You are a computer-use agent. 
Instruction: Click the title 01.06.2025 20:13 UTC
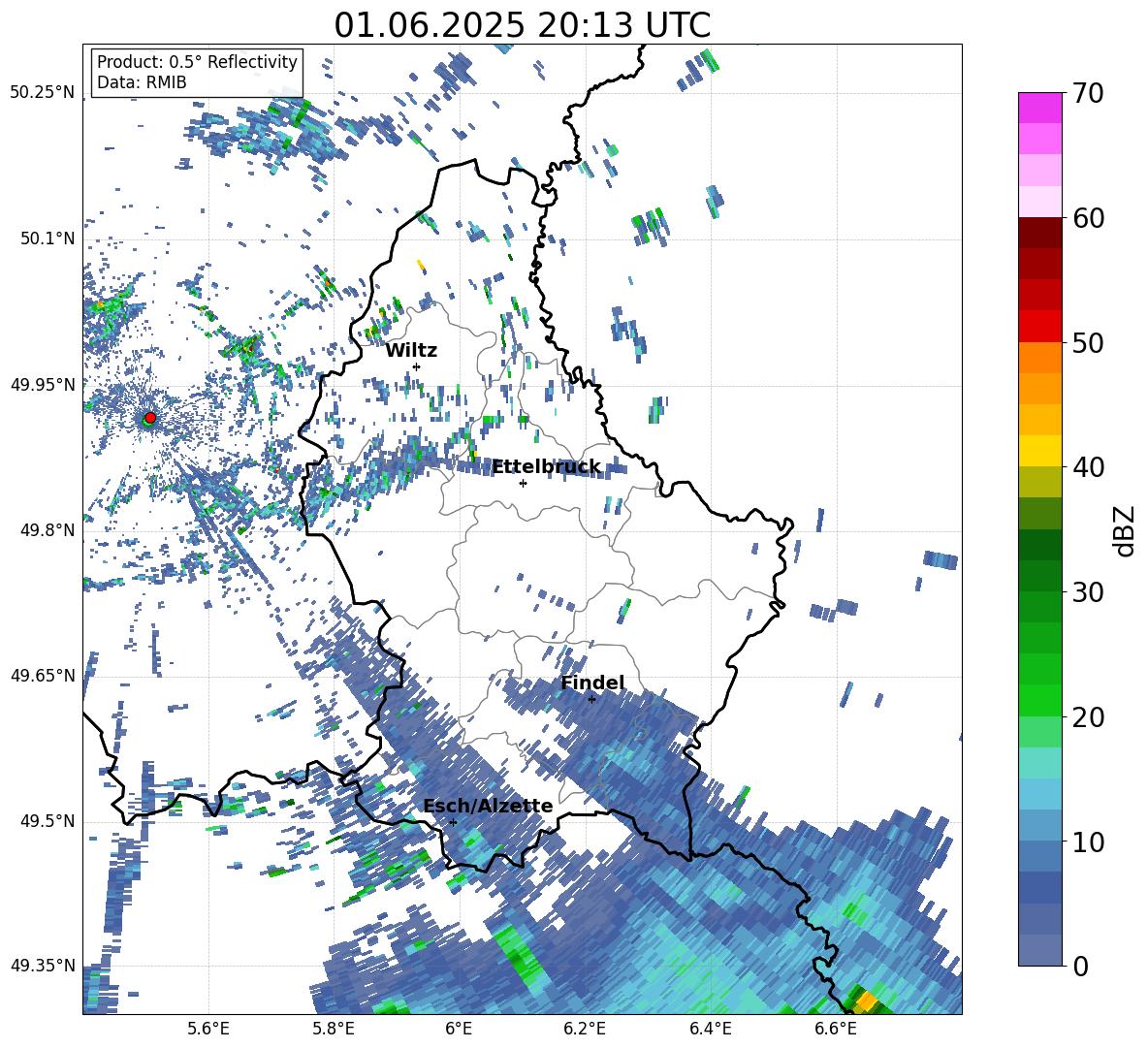pos(522,25)
